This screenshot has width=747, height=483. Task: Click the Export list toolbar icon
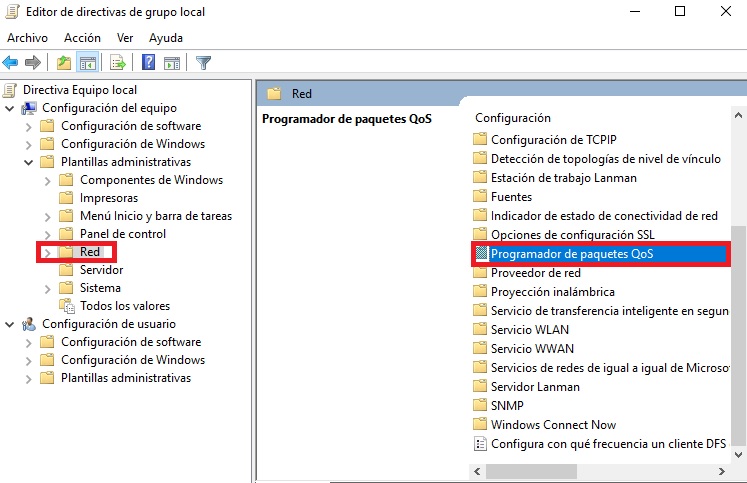pos(118,63)
